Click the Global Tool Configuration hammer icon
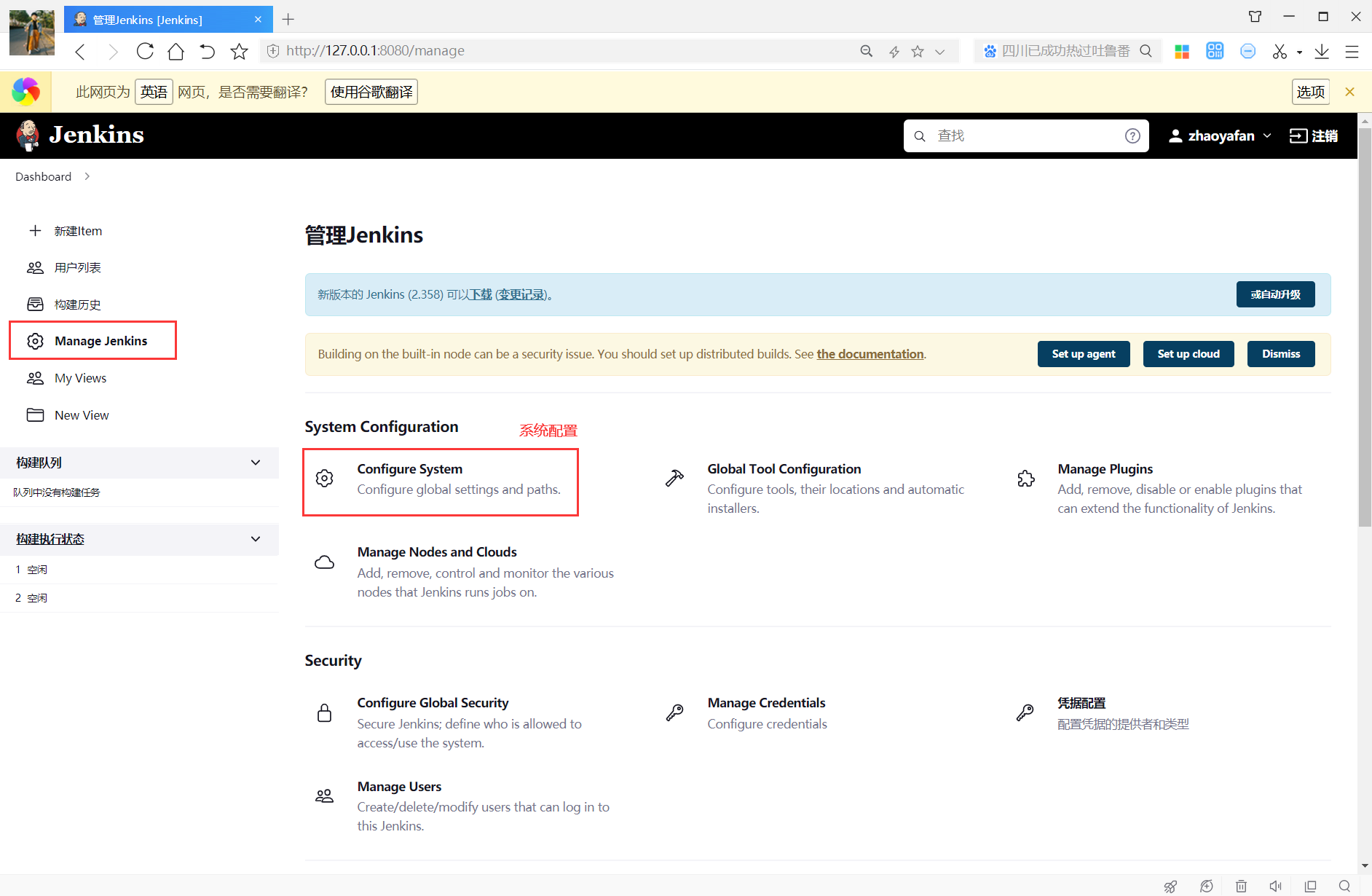This screenshot has height=896, width=1372. click(x=674, y=478)
